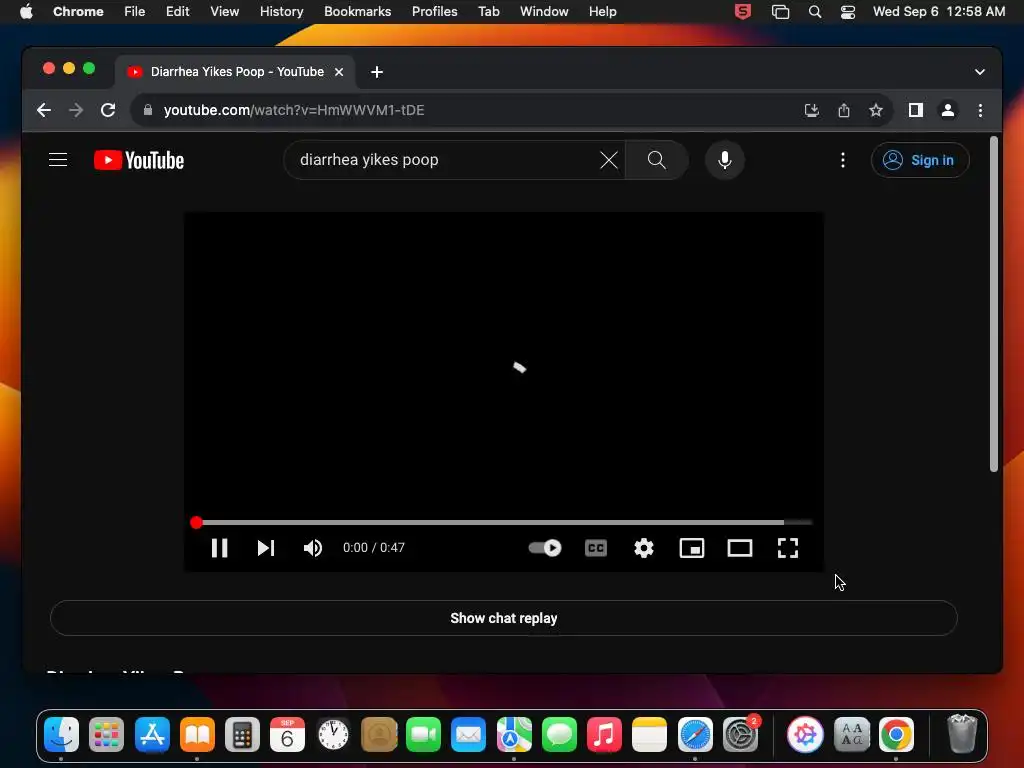This screenshot has height=768, width=1024.
Task: Open Chrome profile menu
Action: (x=948, y=110)
